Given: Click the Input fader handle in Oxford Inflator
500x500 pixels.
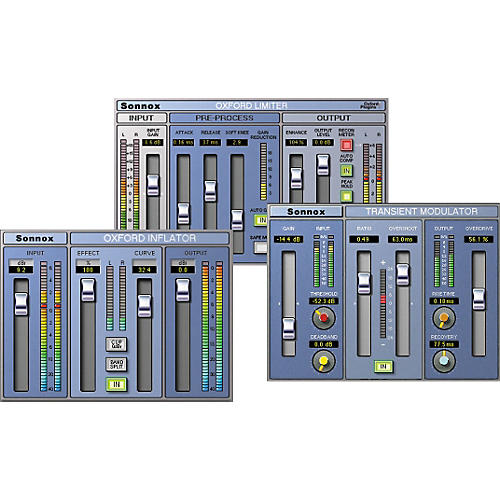Looking at the screenshot, I should [21, 304].
